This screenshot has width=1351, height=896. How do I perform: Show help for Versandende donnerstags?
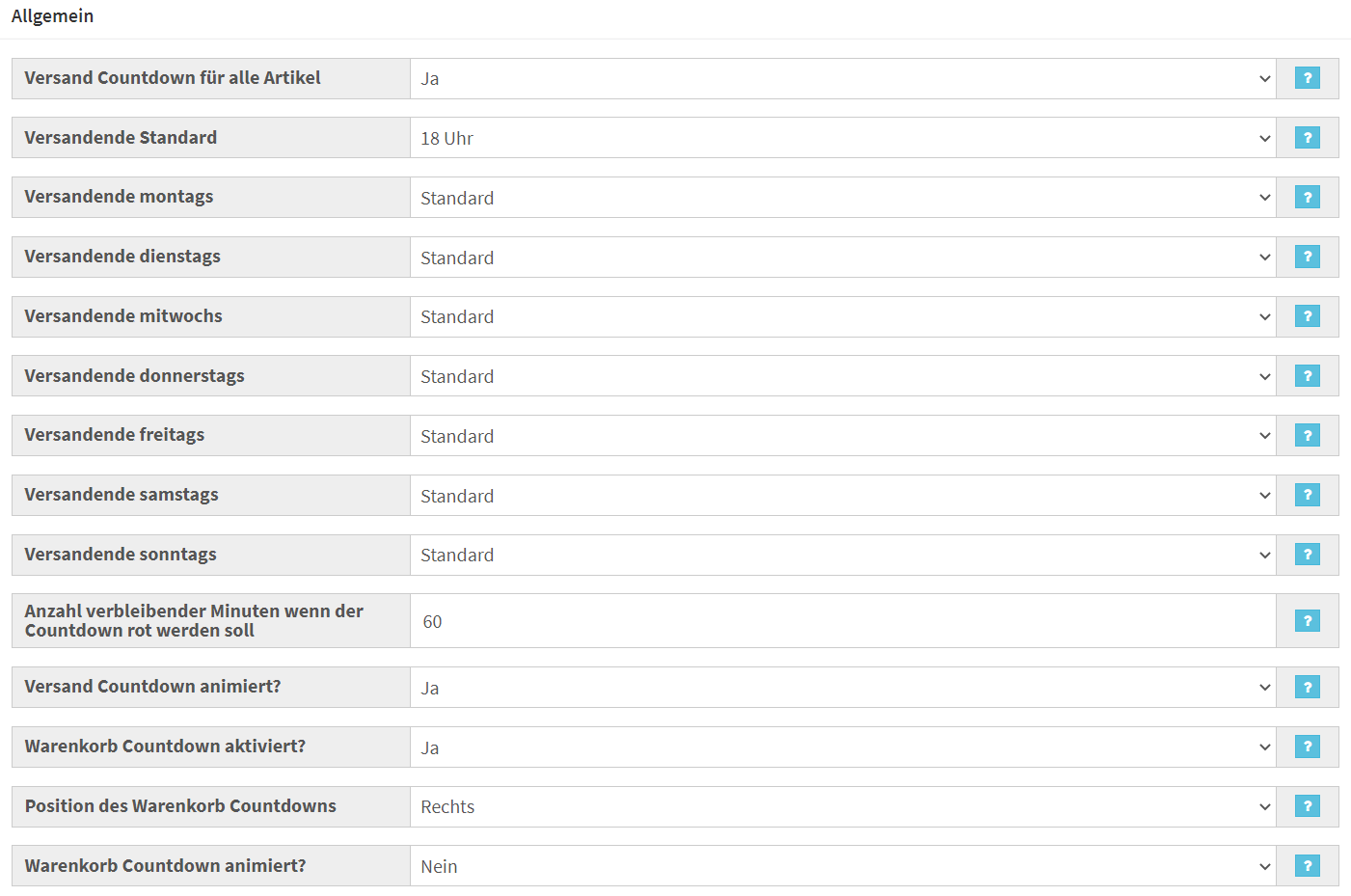(x=1307, y=376)
